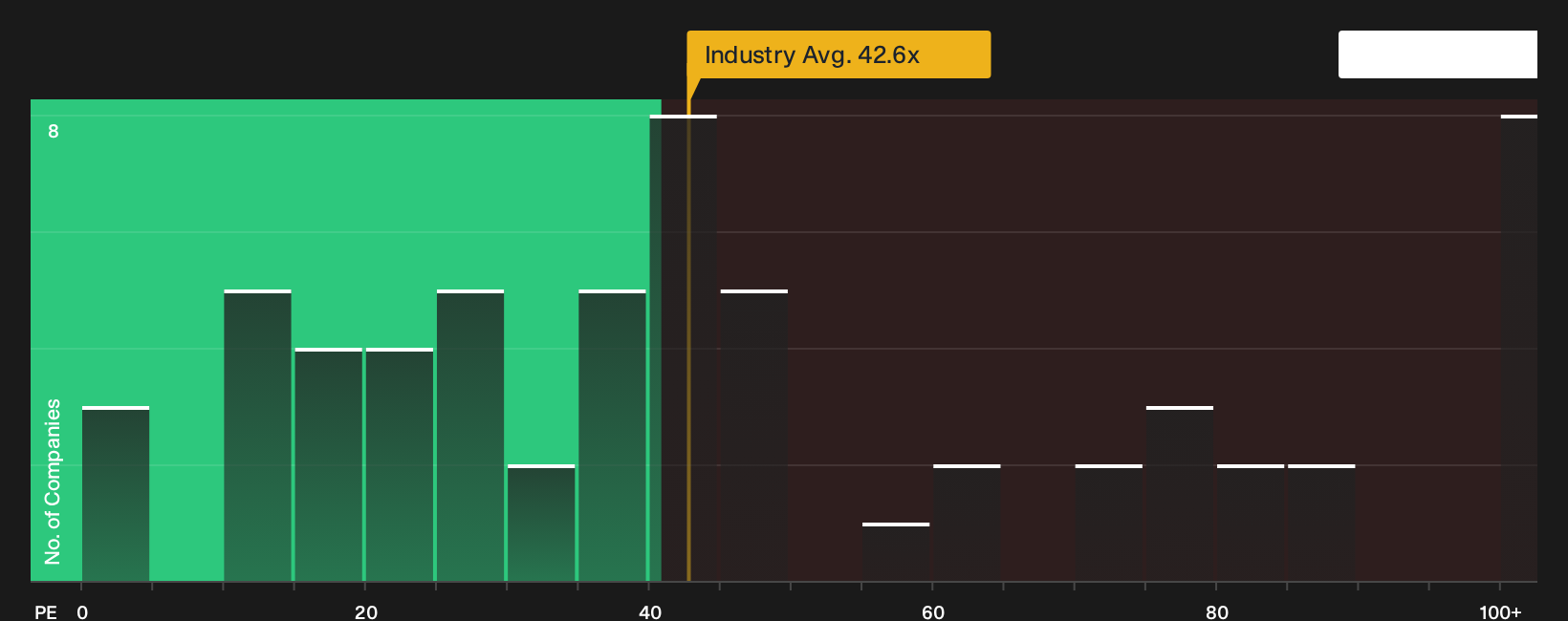The height and width of the screenshot is (621, 1568).
Task: Select the histogram bar for PE 15-20
Action: [x=328, y=464]
